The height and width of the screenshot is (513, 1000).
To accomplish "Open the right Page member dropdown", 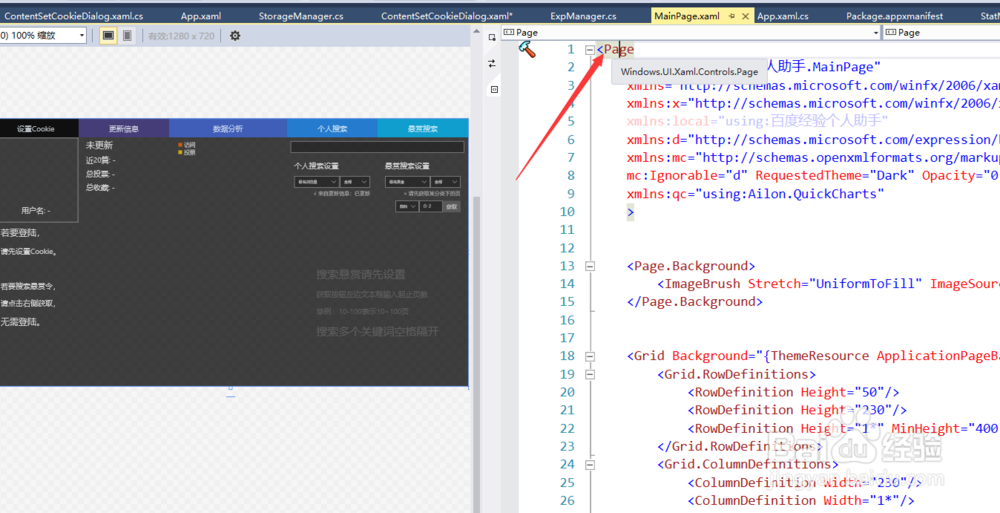I will tap(941, 33).
